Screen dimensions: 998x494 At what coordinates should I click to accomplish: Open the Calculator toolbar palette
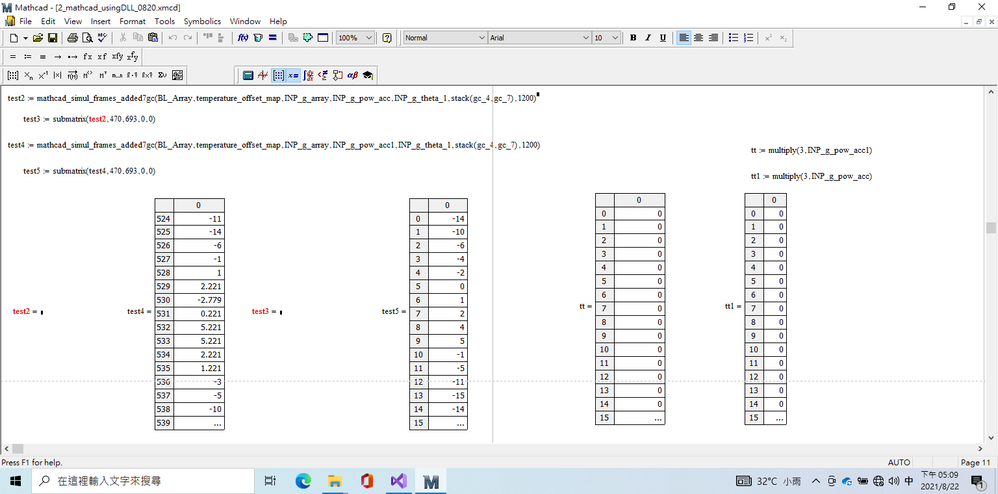[247, 75]
